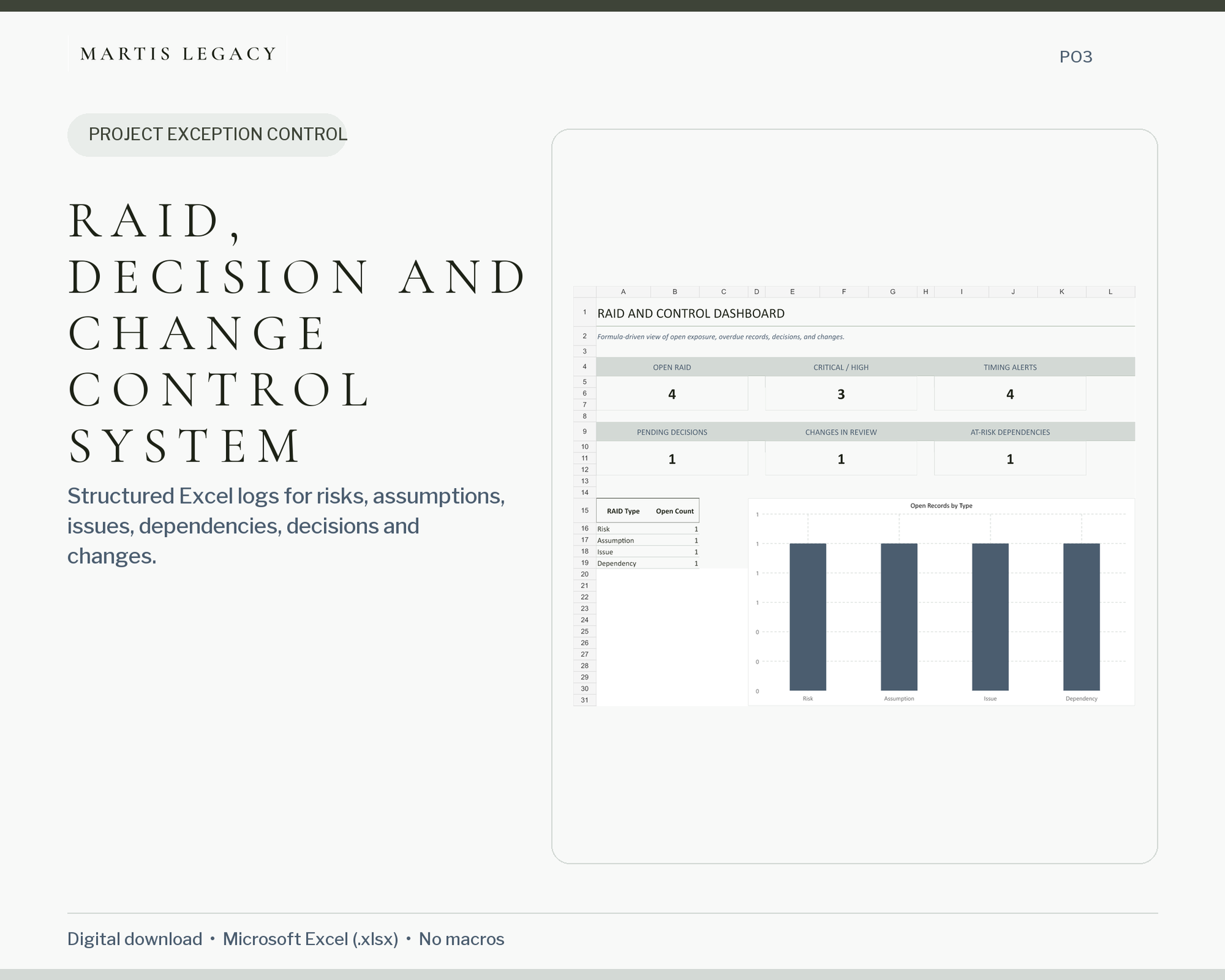The height and width of the screenshot is (980, 1225).
Task: Click the TIMING ALERTS header
Action: 1010,367
